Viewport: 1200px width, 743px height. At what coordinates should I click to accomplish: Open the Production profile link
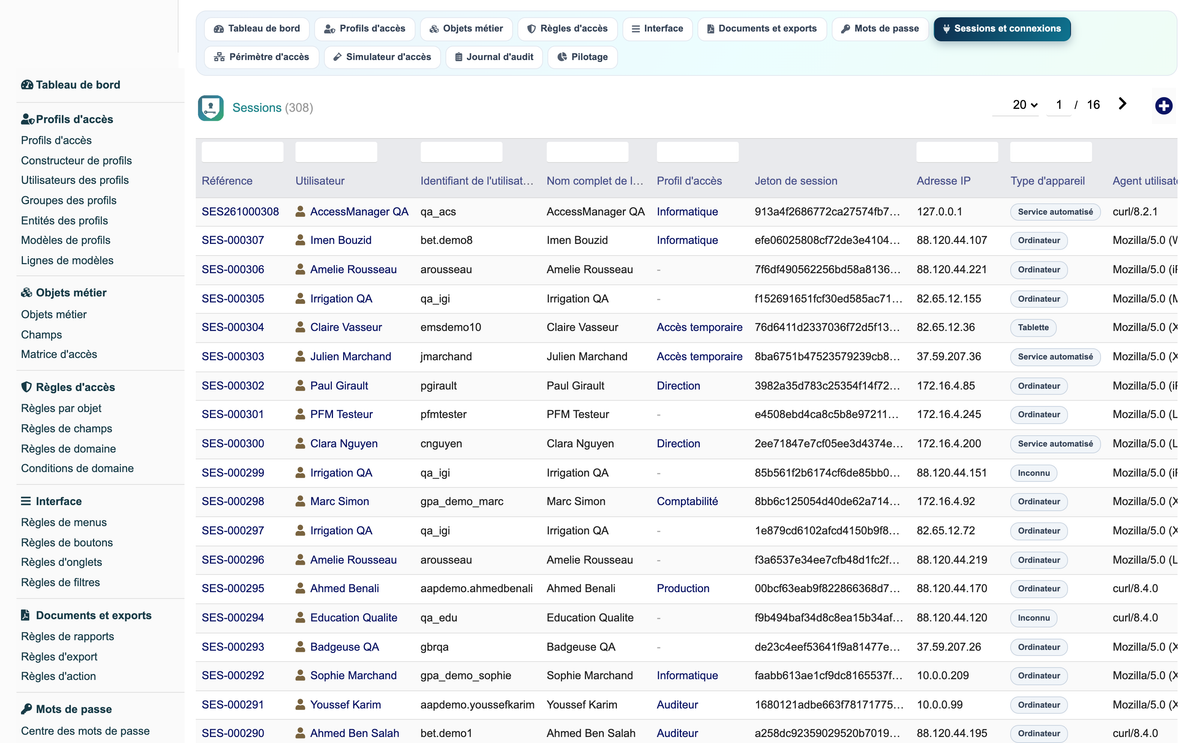683,588
